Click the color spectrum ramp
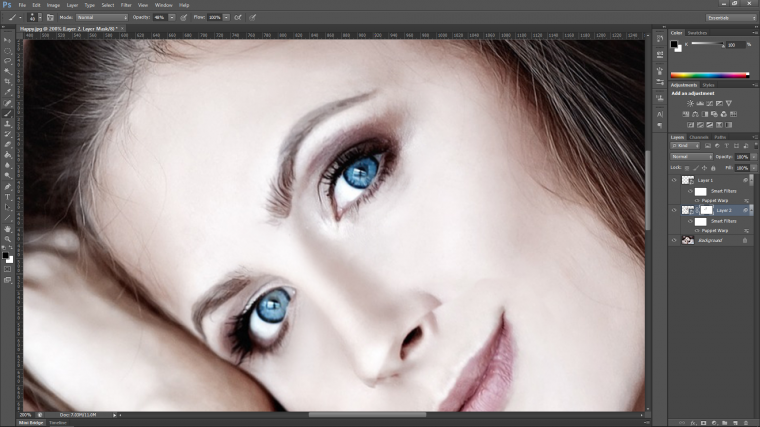This screenshot has width=760, height=427. click(710, 75)
